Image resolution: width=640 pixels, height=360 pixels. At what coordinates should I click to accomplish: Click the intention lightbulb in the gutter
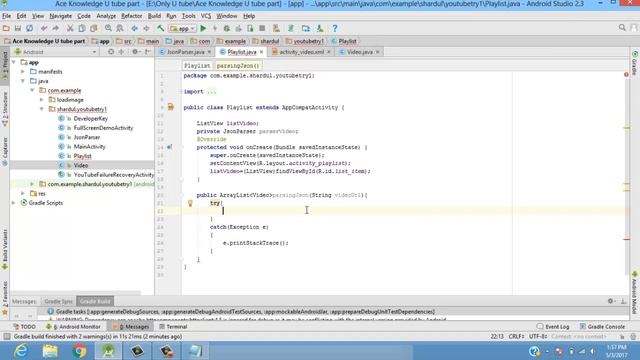pyautogui.click(x=190, y=203)
